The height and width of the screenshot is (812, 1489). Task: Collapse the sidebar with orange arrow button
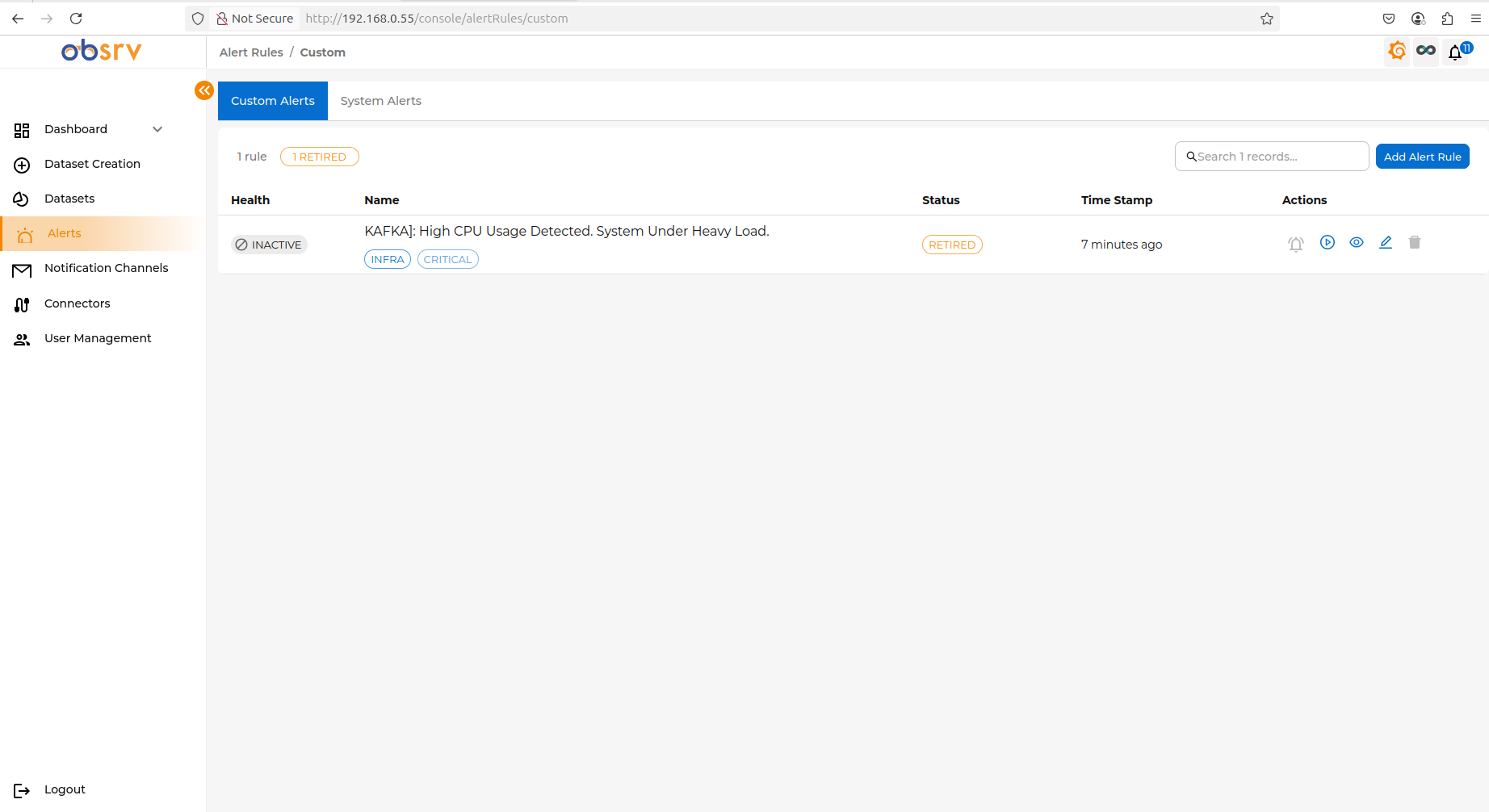click(x=204, y=90)
